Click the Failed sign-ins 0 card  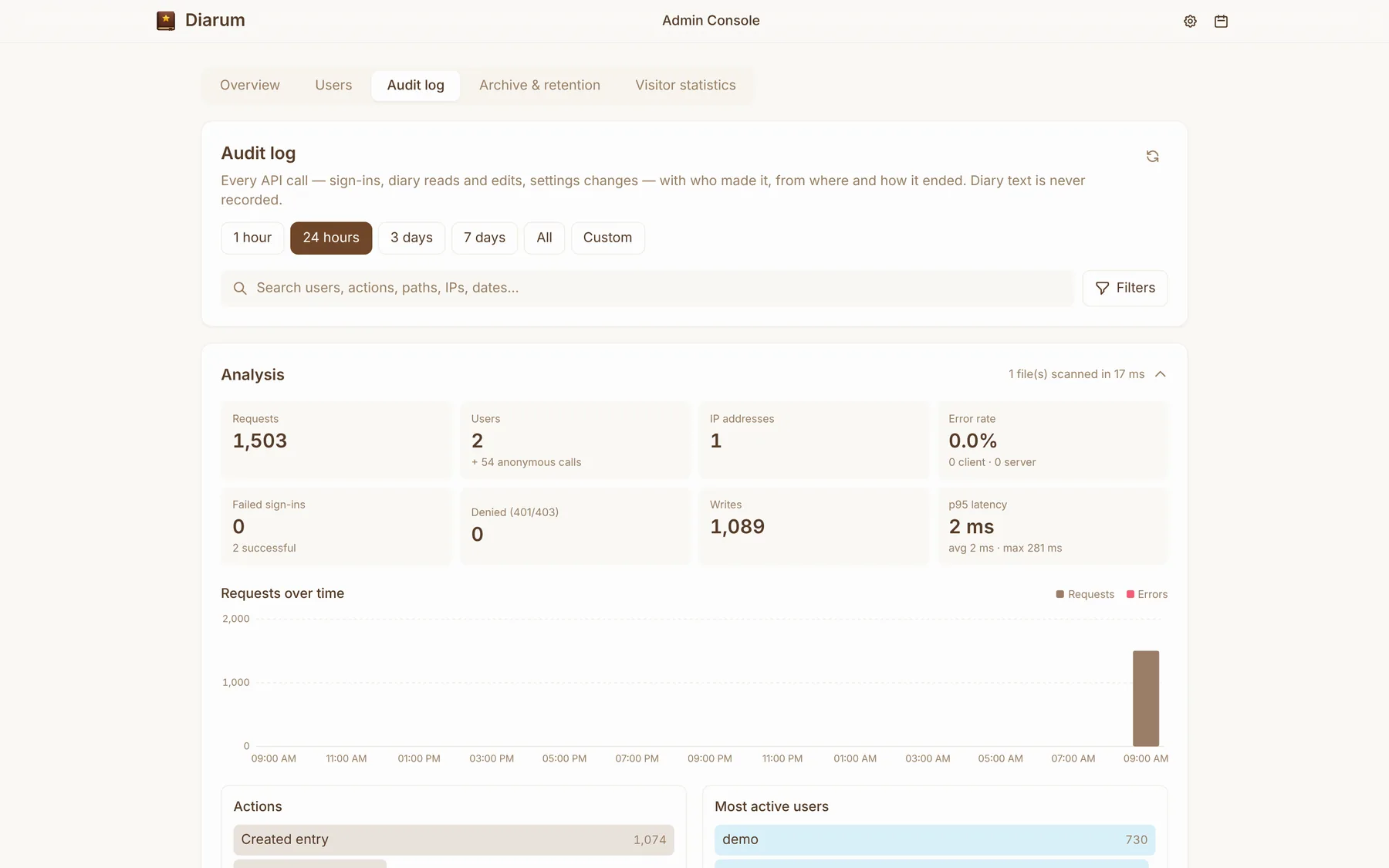pyautogui.click(x=336, y=526)
